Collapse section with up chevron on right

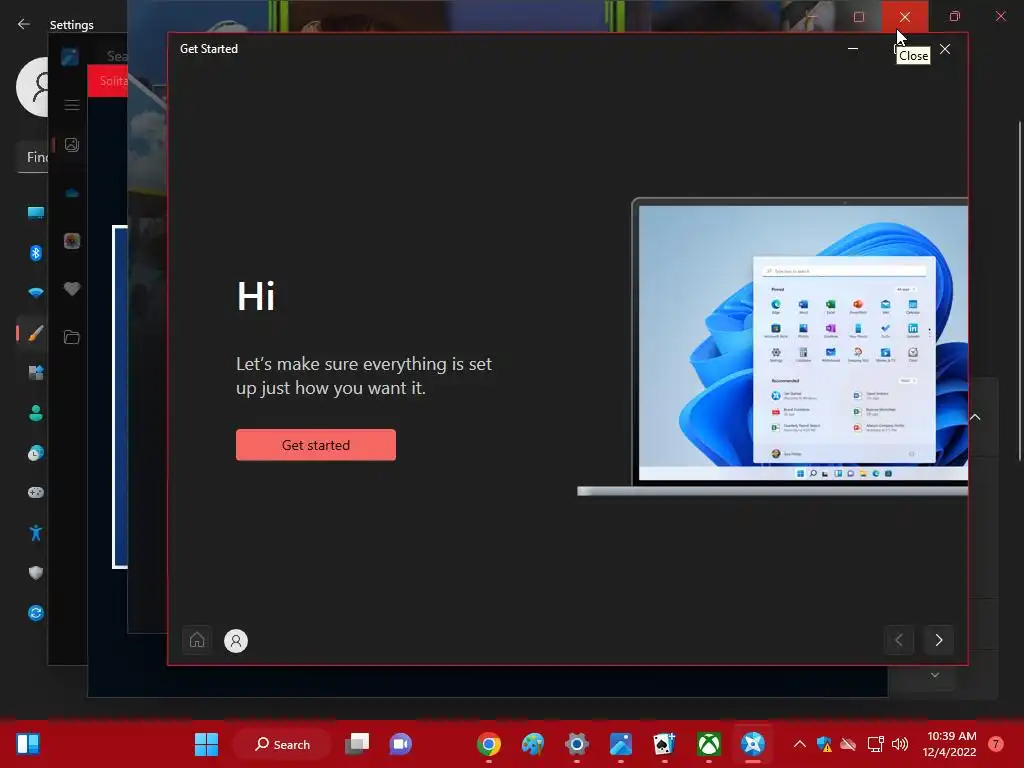[x=975, y=417]
